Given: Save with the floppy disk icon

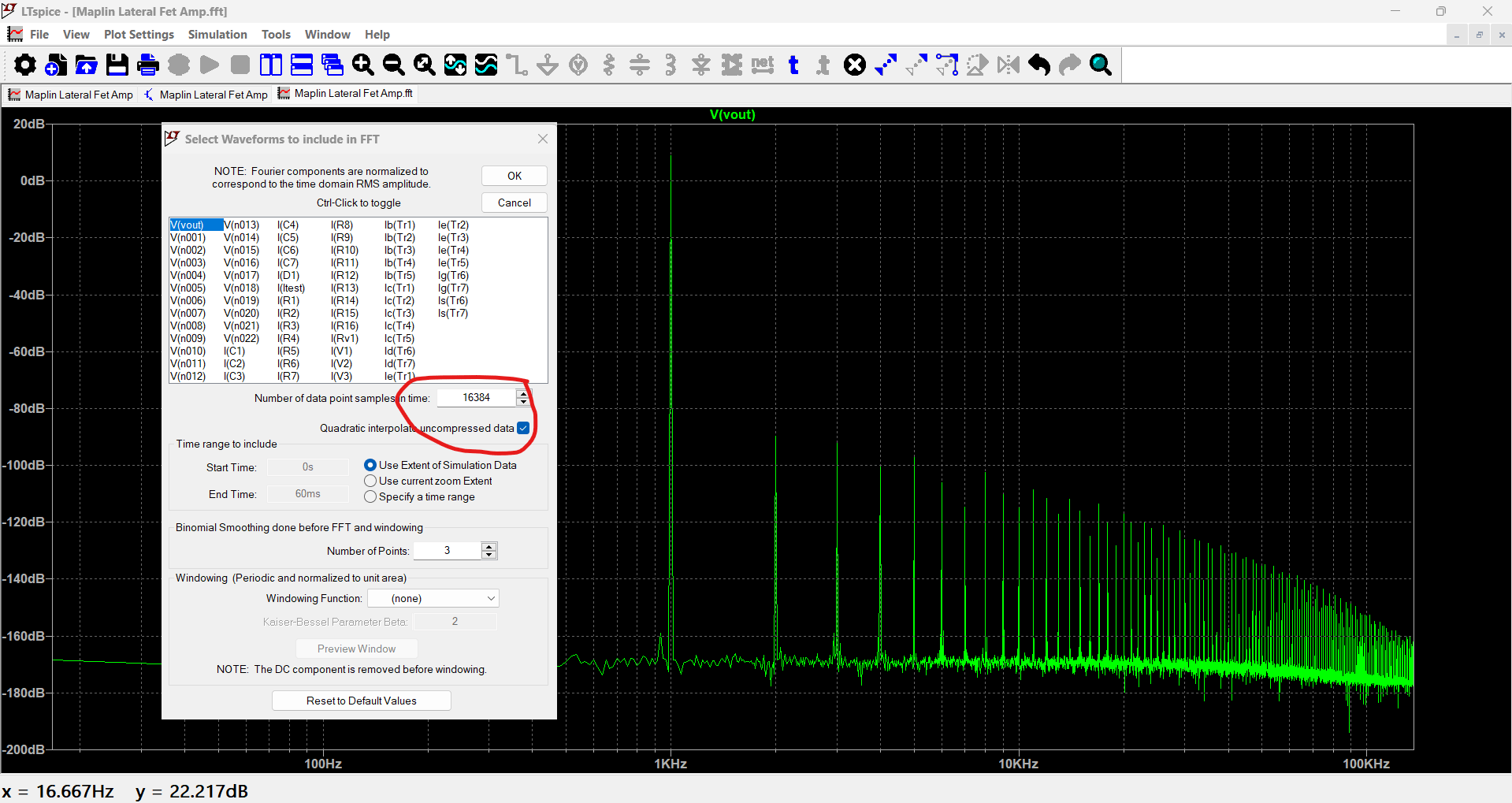Looking at the screenshot, I should [117, 65].
